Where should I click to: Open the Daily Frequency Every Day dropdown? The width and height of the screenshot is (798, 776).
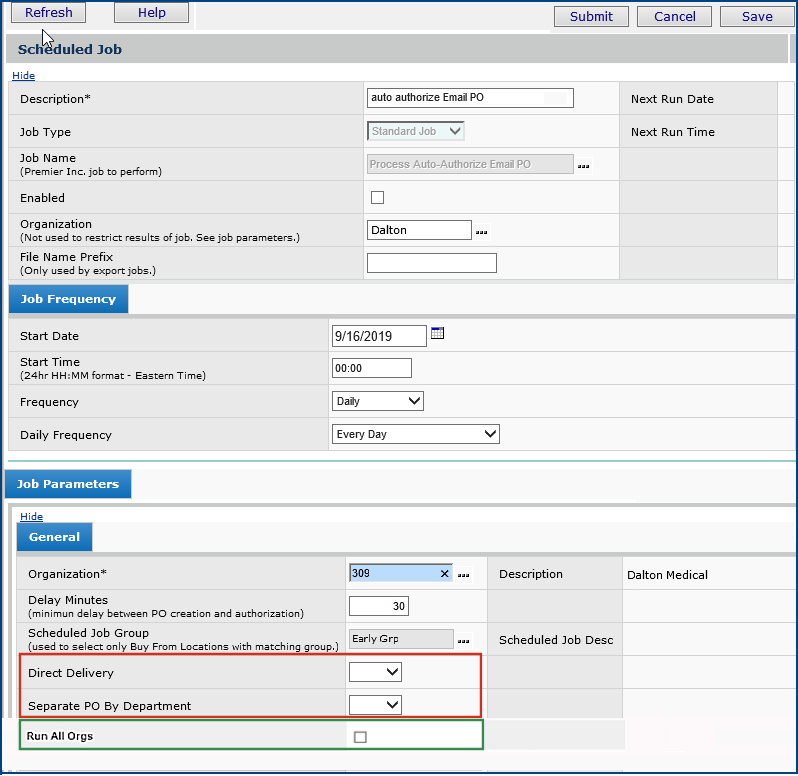pos(415,434)
